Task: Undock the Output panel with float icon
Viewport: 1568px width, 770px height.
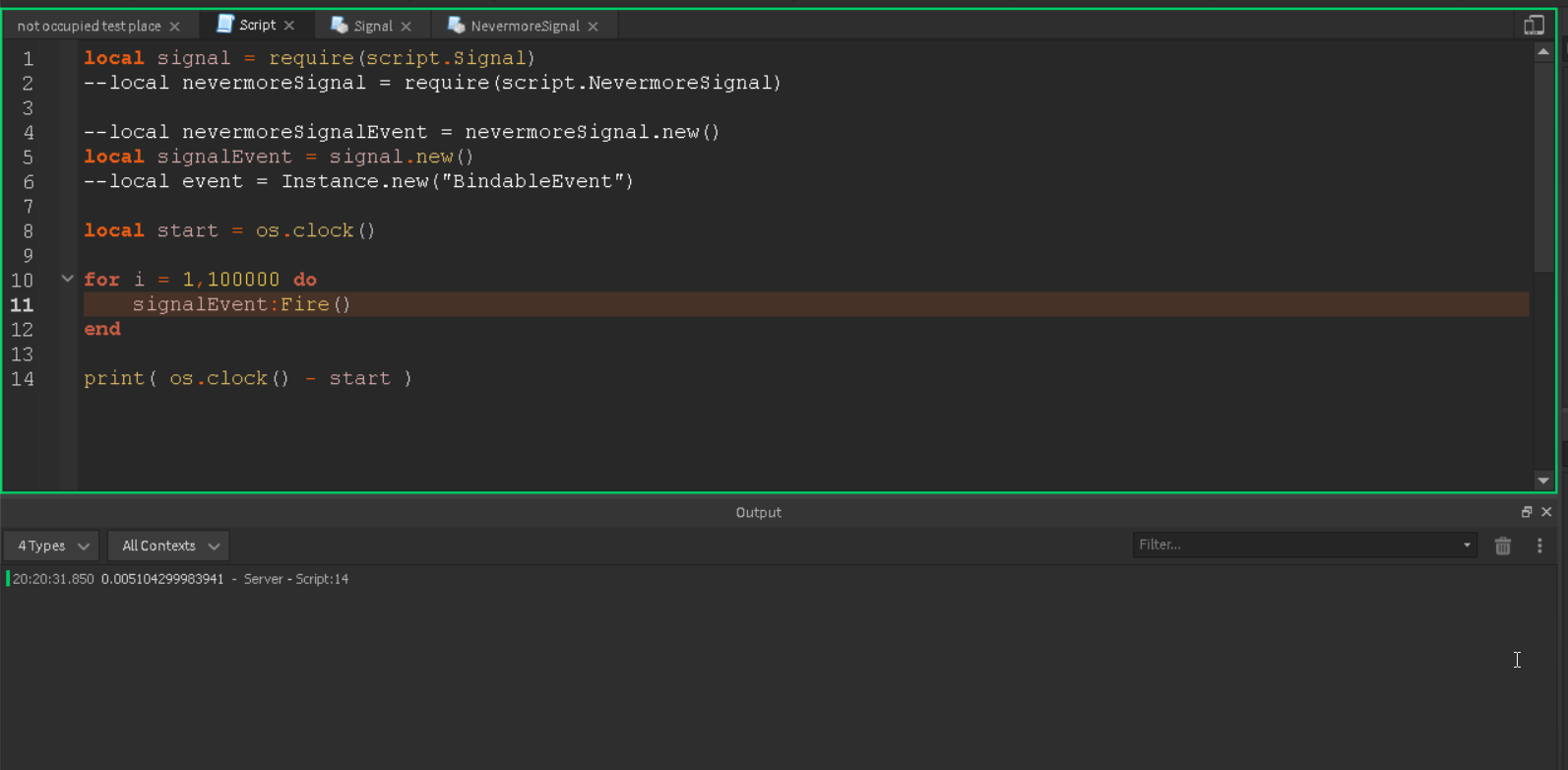Action: (1527, 512)
